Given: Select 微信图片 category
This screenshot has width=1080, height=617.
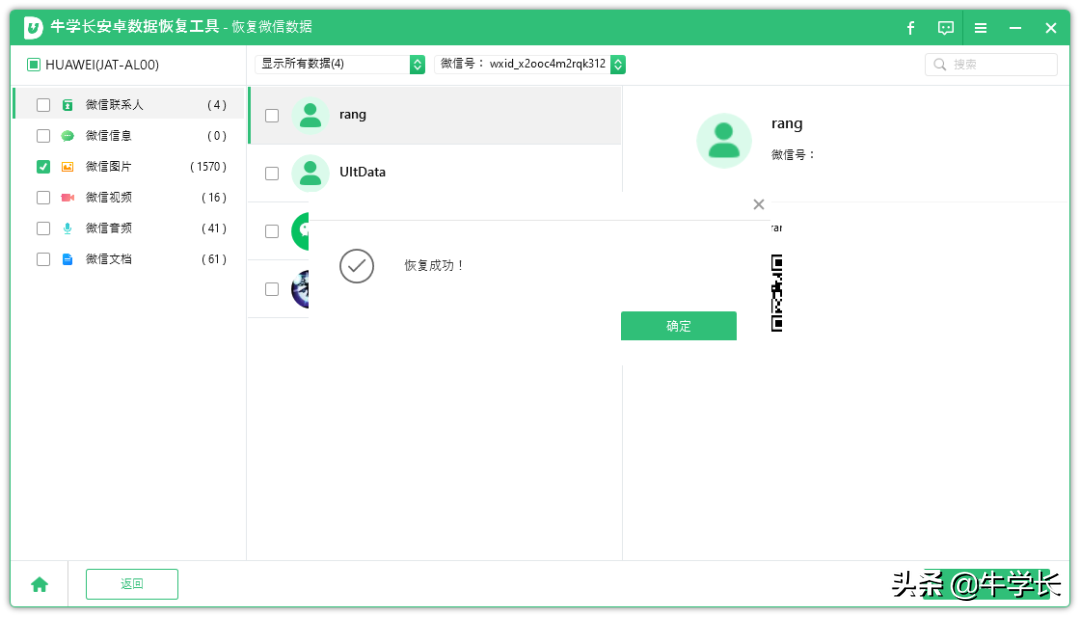Looking at the screenshot, I should click(129, 167).
